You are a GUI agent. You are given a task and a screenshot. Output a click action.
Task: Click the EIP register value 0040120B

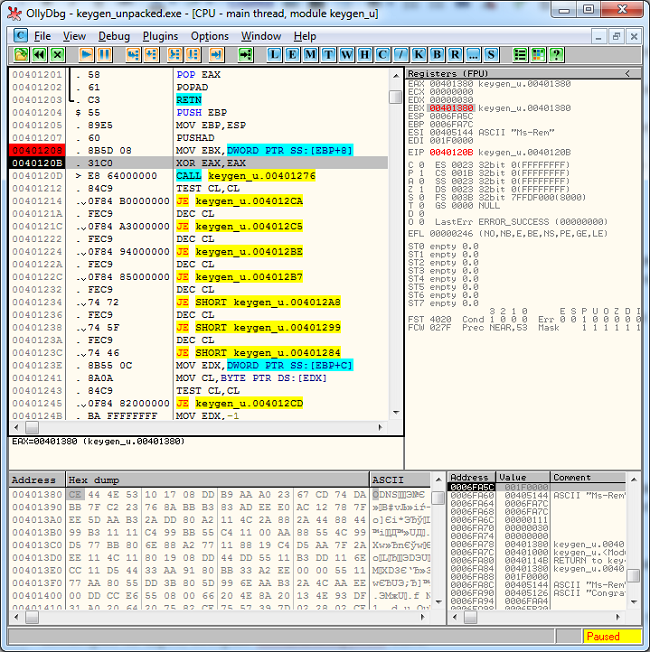point(451,152)
